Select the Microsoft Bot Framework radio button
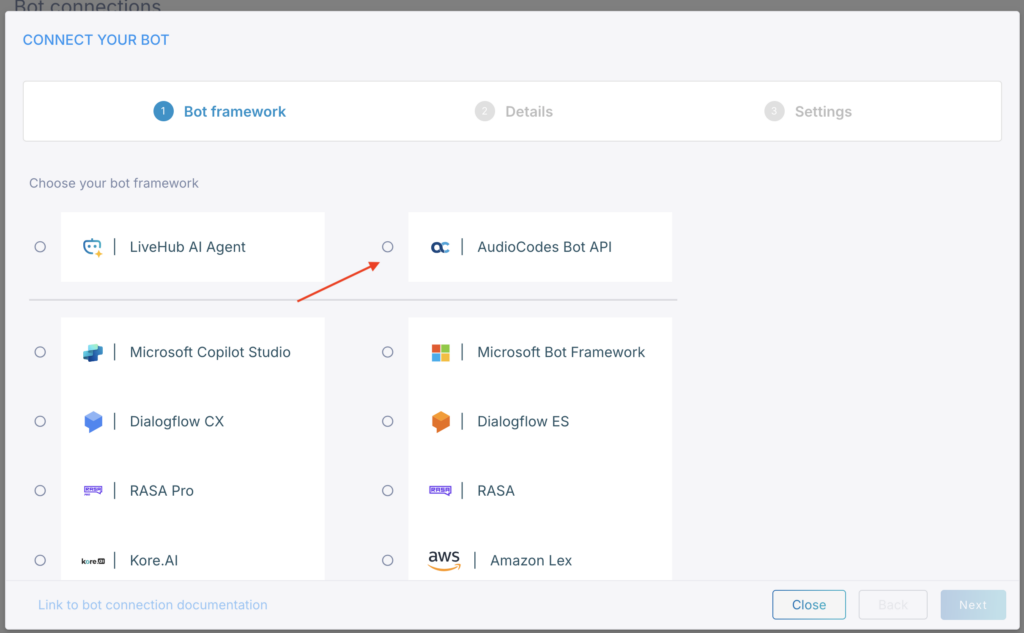The width and height of the screenshot is (1024, 633). click(388, 352)
